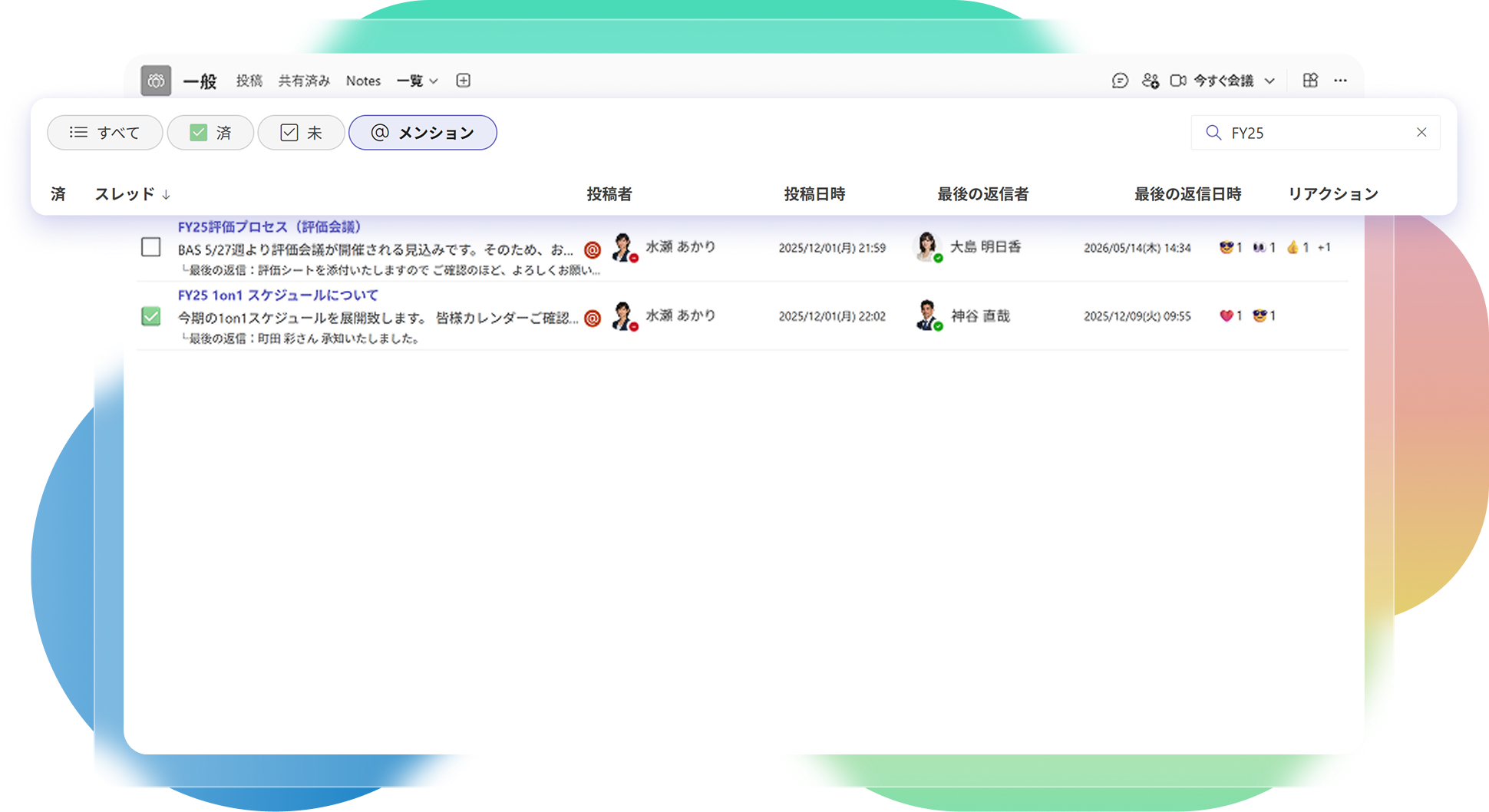Click the channel avatar icon beside 一般

156,81
